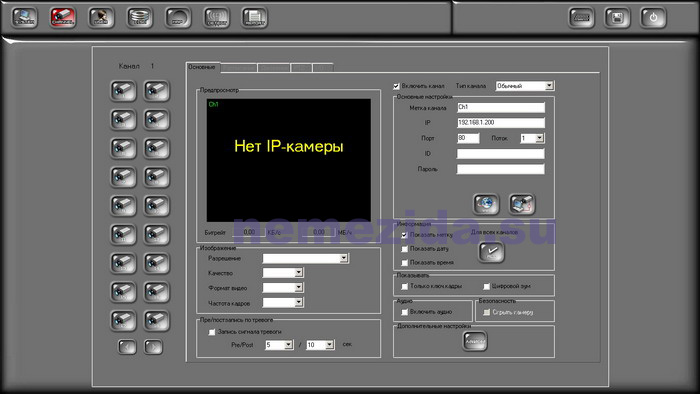Switch to the Основные tab
700x394 pixels.
click(x=202, y=67)
